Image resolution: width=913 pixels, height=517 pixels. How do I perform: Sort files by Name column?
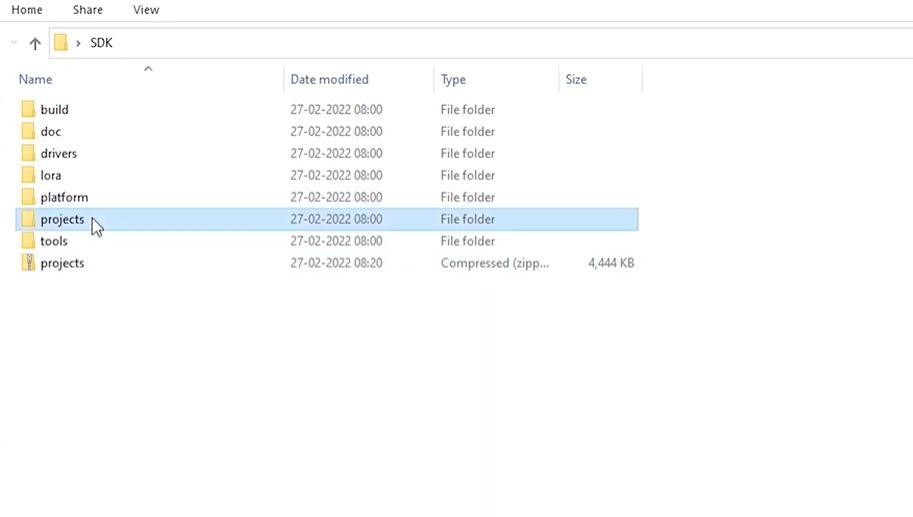pos(36,79)
